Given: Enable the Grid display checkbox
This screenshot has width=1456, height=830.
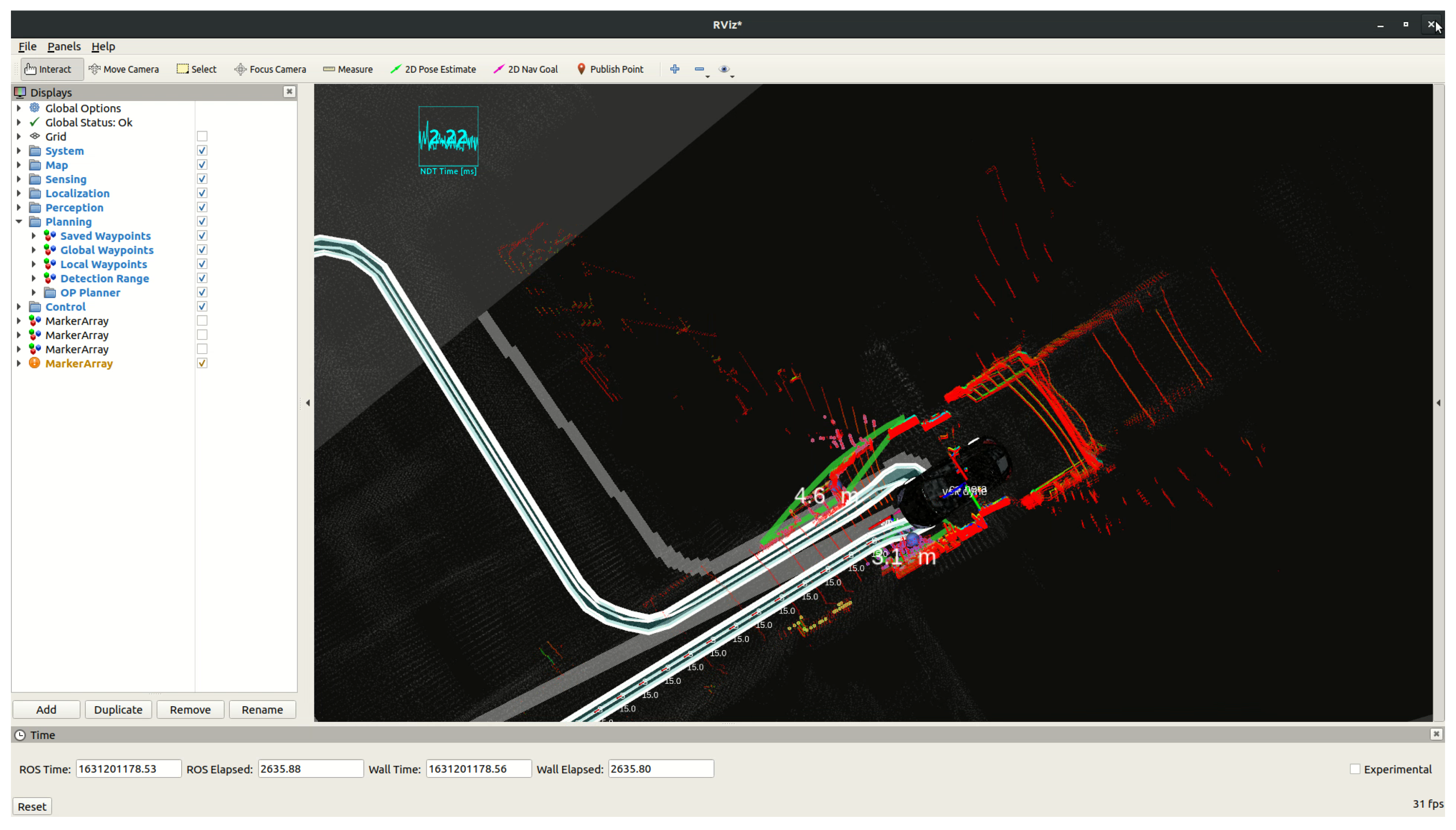Looking at the screenshot, I should point(202,136).
